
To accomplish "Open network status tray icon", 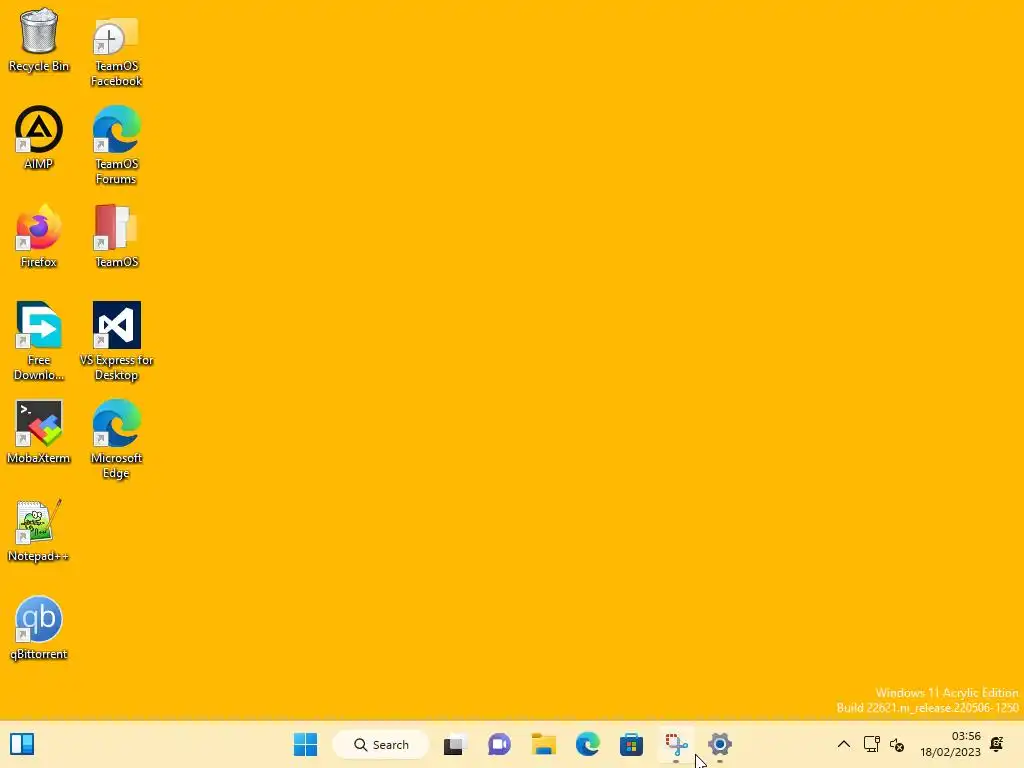I will [x=871, y=744].
